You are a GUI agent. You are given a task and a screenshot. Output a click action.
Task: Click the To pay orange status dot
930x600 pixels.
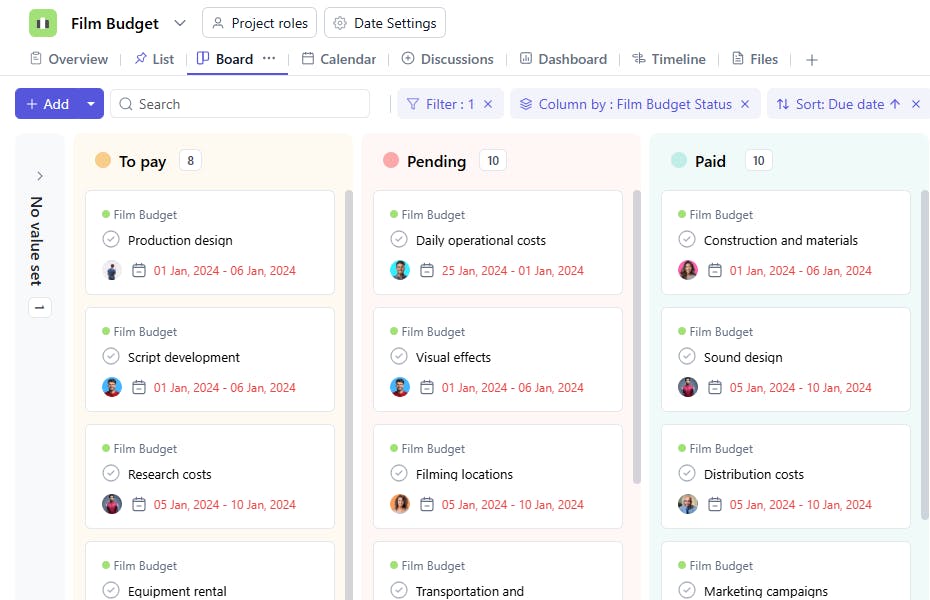tap(103, 160)
